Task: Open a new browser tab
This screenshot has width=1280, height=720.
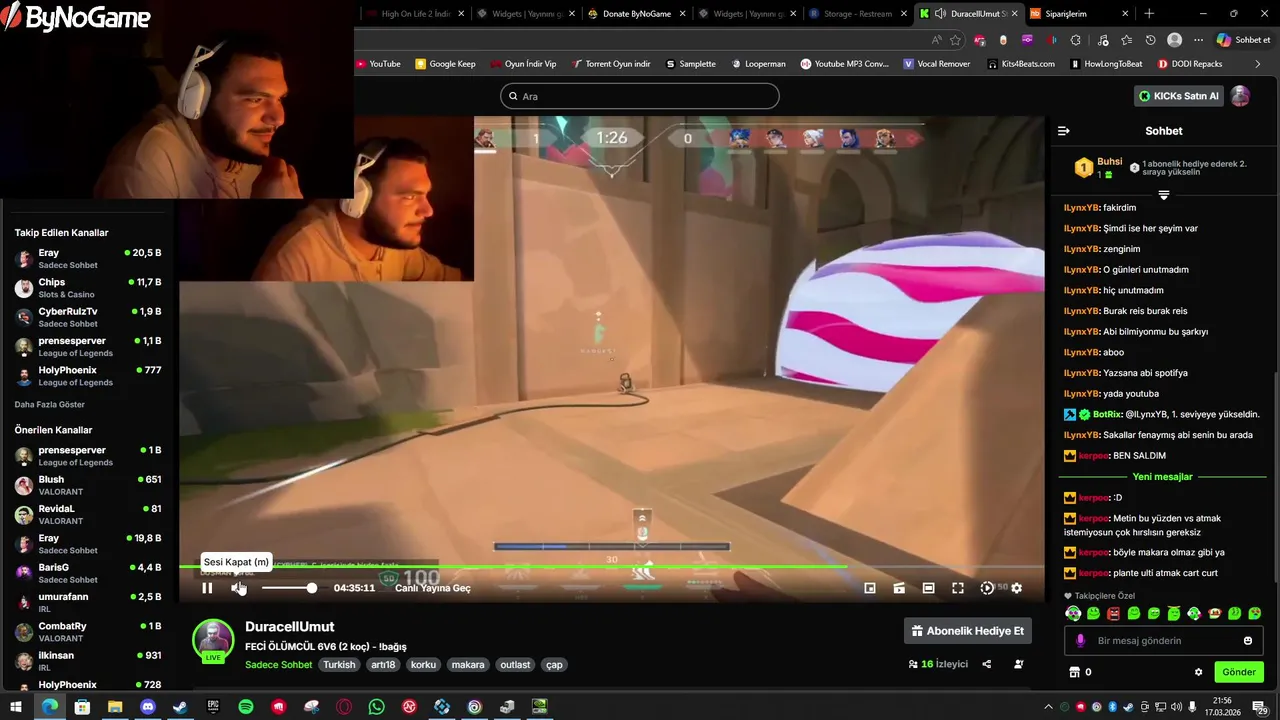Action: tap(1149, 14)
